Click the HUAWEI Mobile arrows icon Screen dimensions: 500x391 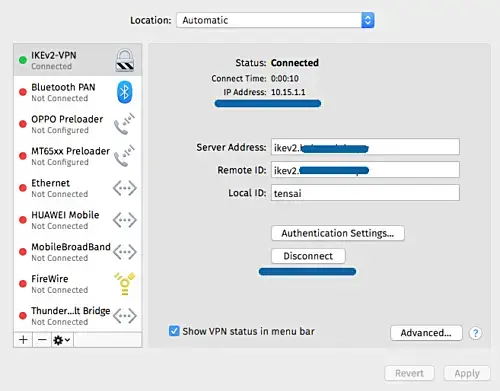[x=124, y=220]
